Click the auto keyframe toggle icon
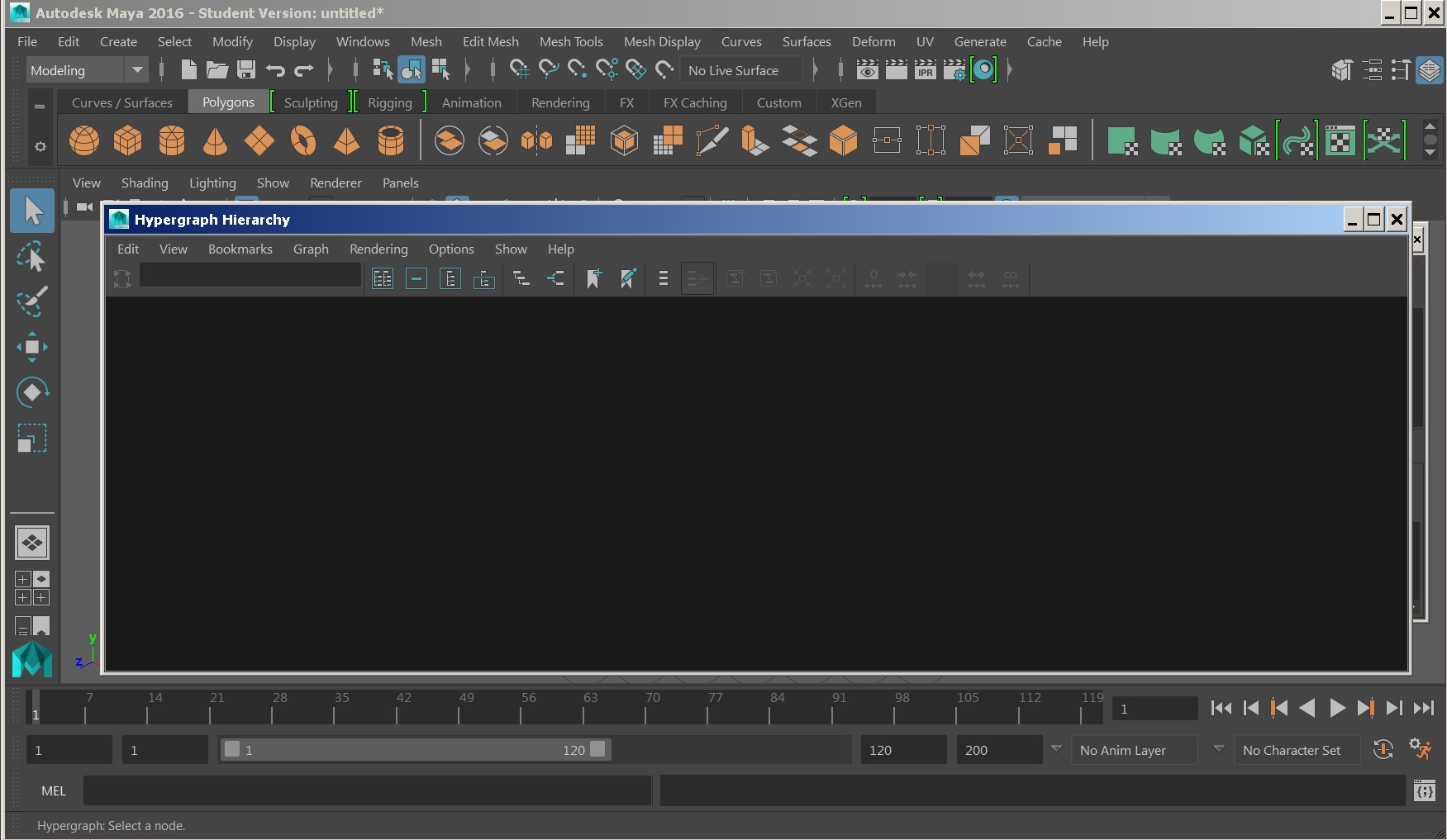The height and width of the screenshot is (840, 1447). (1383, 750)
